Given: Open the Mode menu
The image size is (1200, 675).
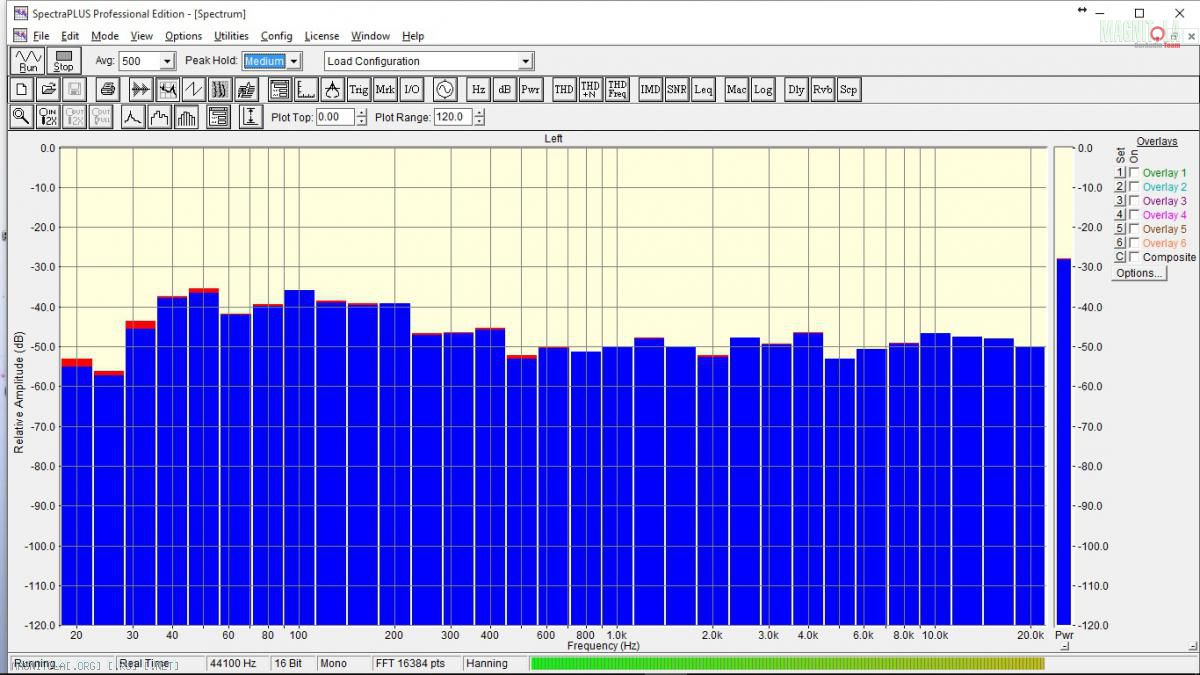Looking at the screenshot, I should click(x=105, y=36).
